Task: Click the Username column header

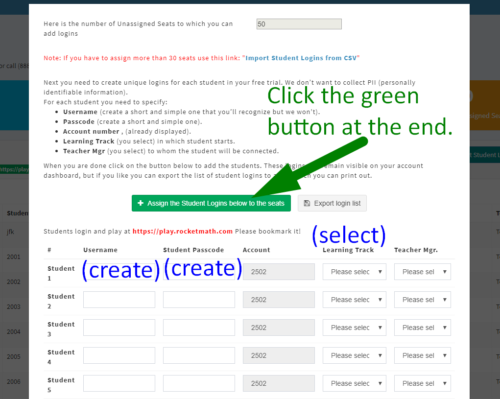Action: point(100,250)
